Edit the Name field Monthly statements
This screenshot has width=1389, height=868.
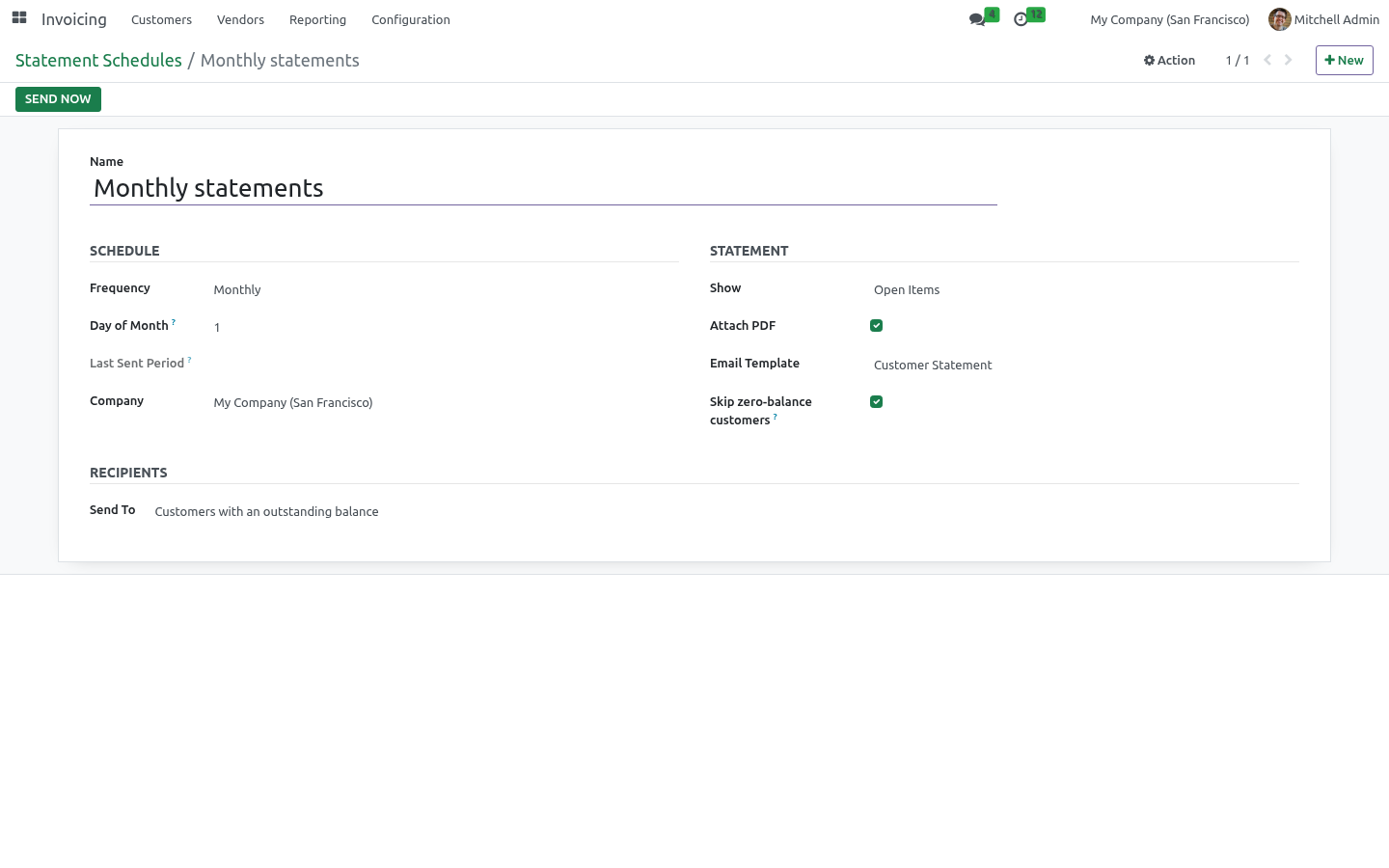[x=543, y=188]
